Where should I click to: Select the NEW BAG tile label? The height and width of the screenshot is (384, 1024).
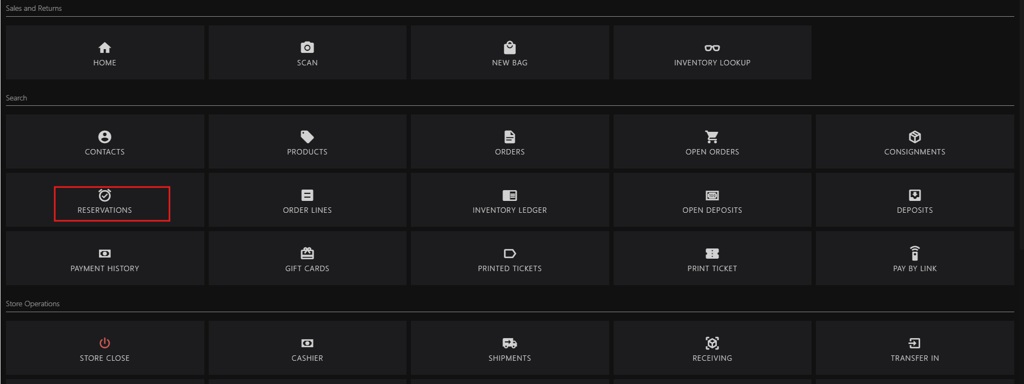point(509,63)
